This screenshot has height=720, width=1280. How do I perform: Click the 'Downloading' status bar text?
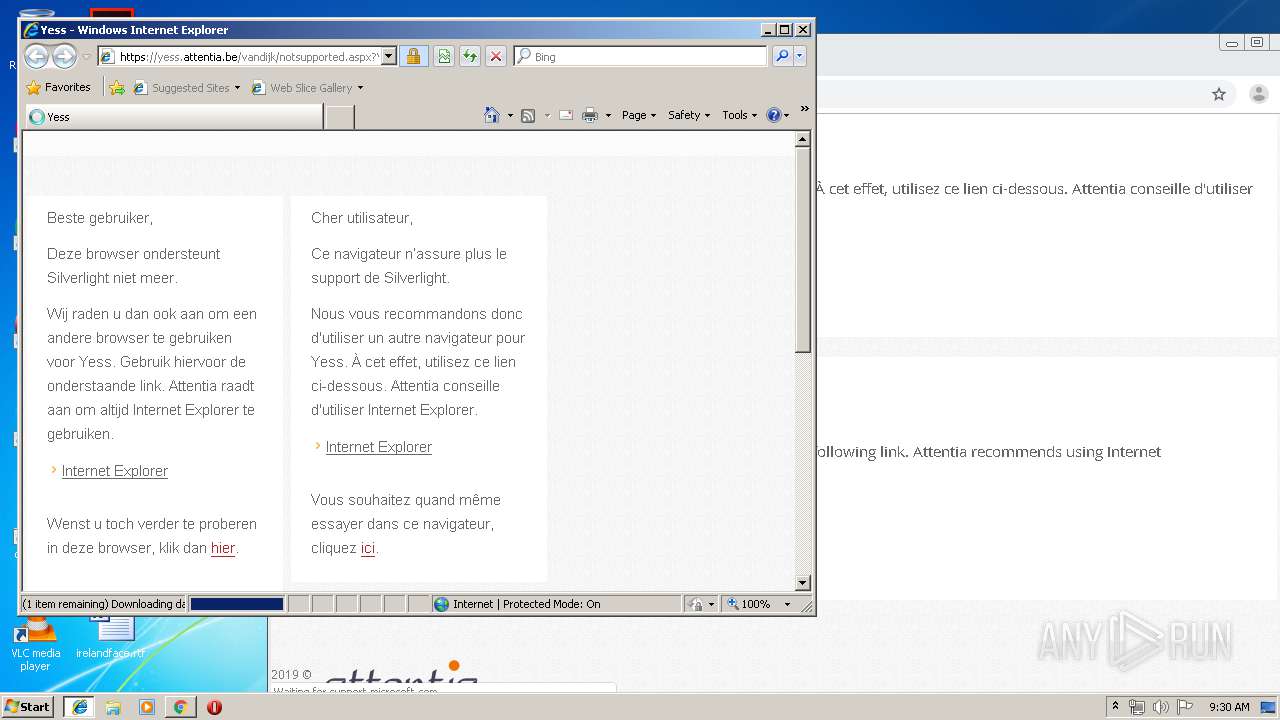[103, 604]
